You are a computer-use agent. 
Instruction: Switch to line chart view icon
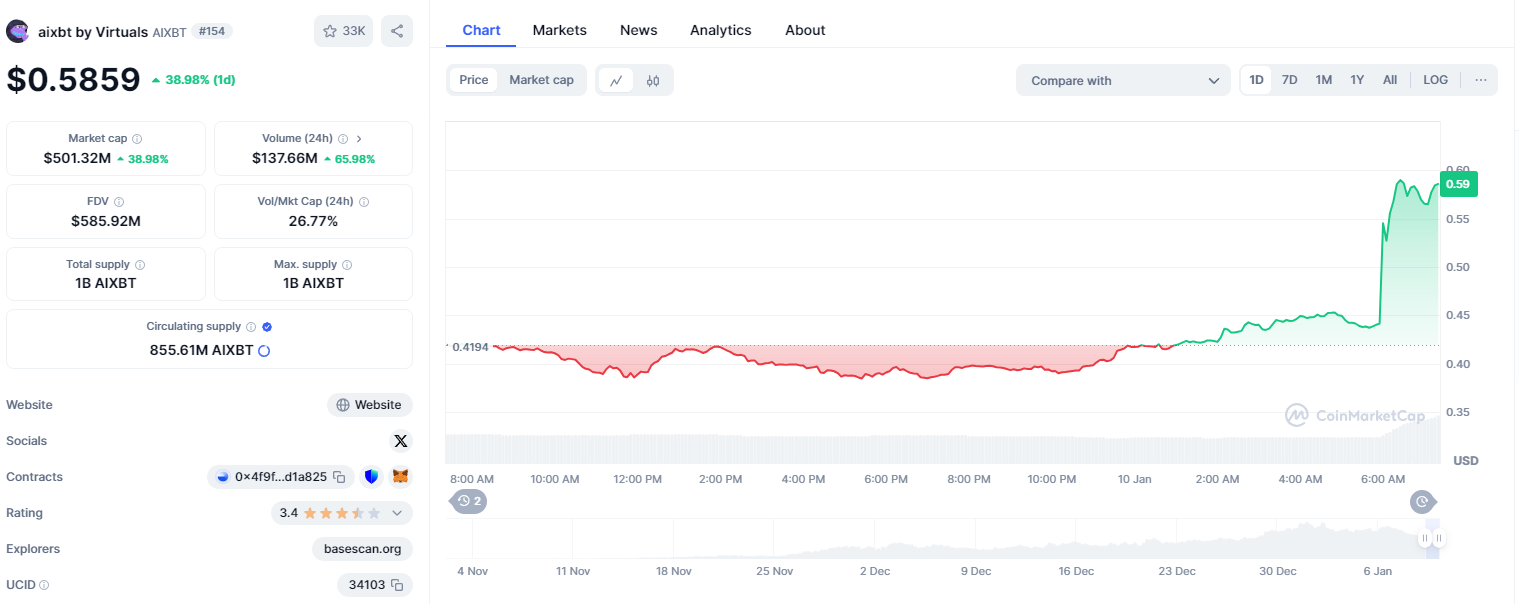[616, 80]
